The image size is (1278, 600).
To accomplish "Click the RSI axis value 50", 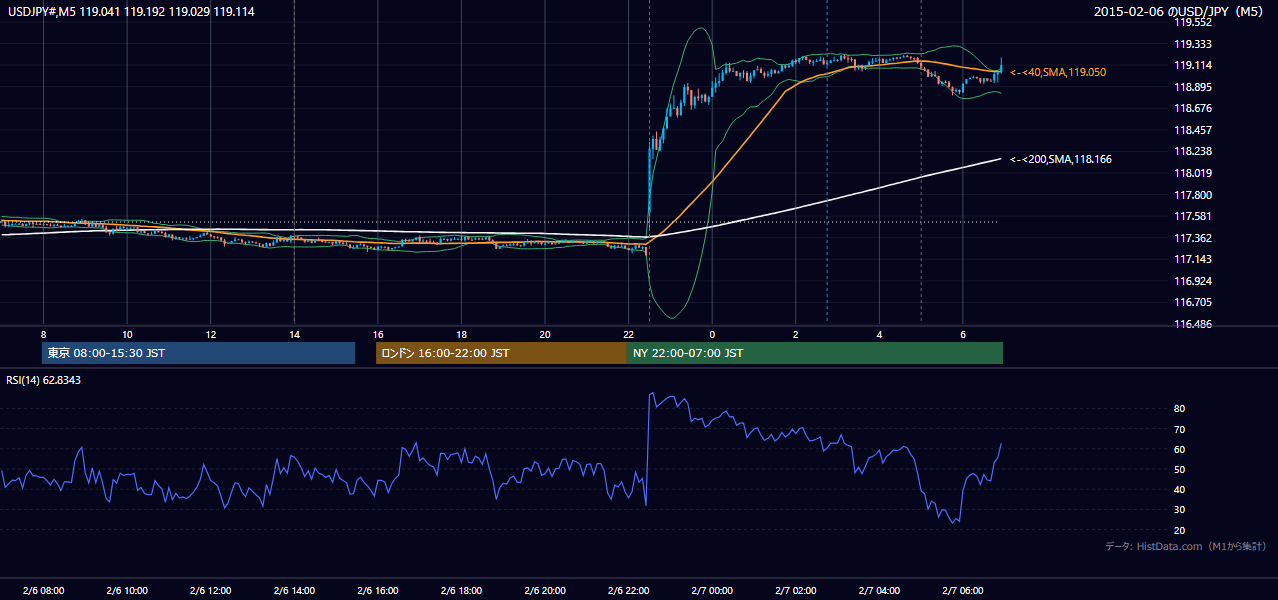I will [1179, 469].
